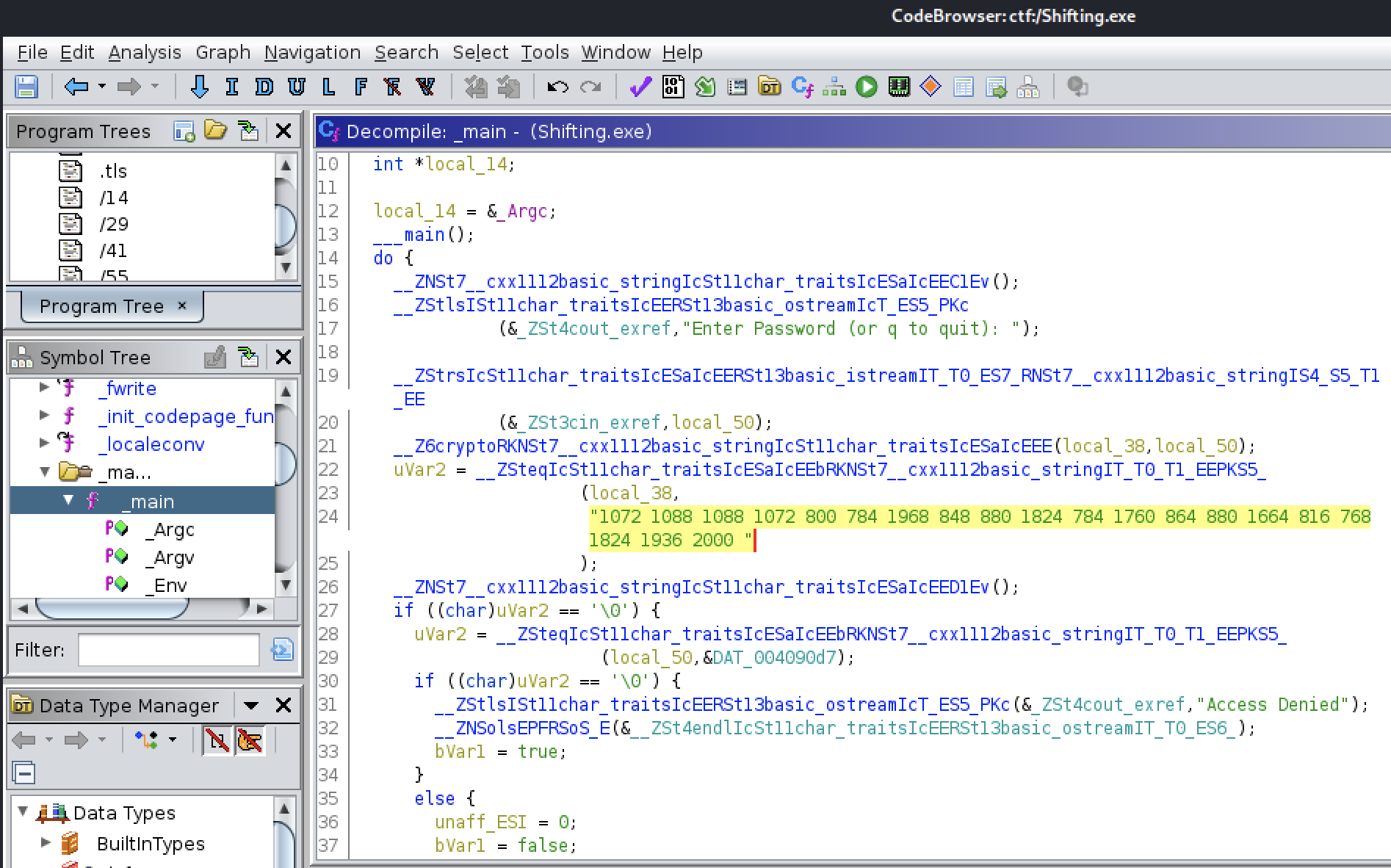Click the Undo arrow icon
The image size is (1391, 868).
pyautogui.click(x=557, y=87)
